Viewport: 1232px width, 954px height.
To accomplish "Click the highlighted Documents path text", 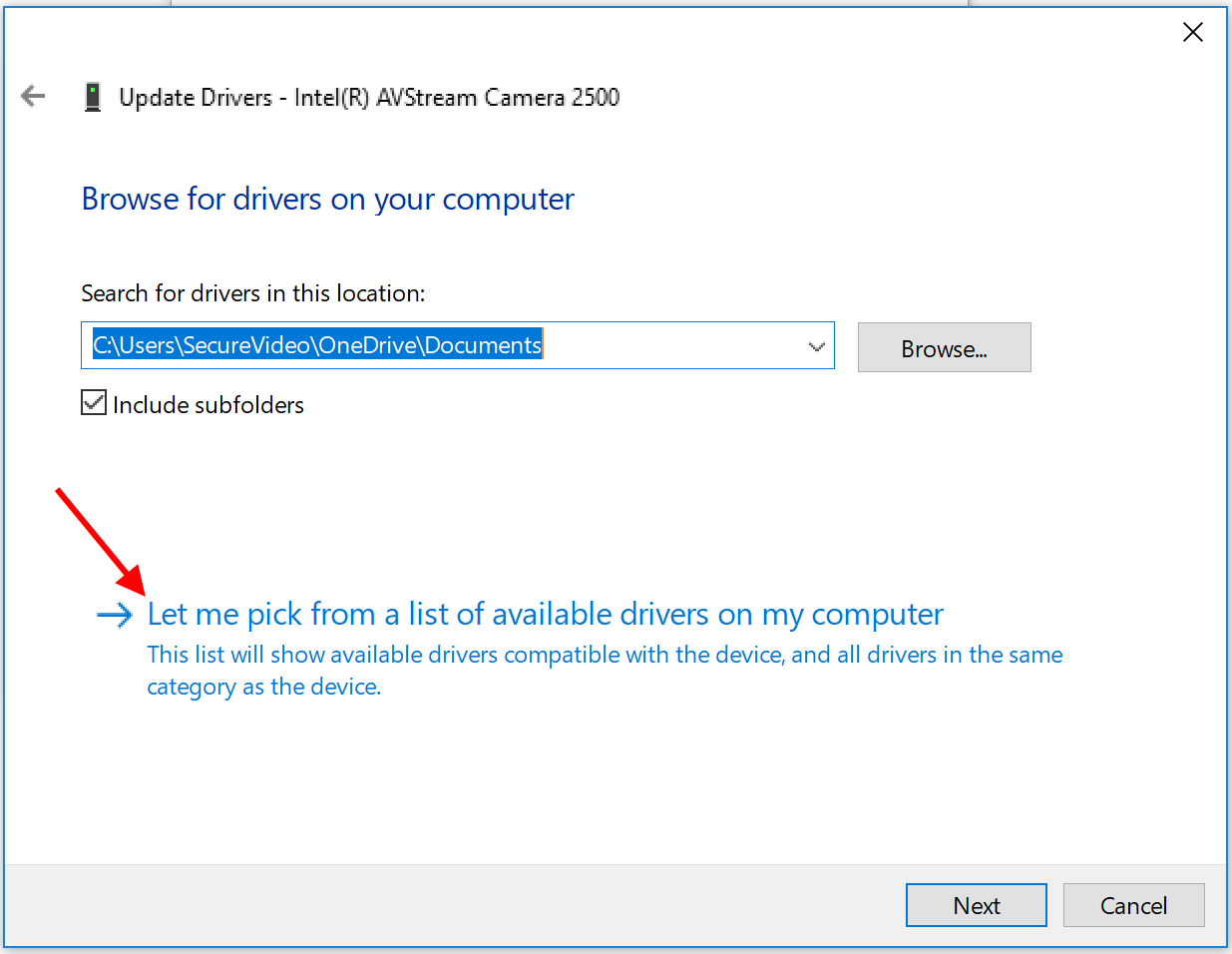I will [x=317, y=345].
